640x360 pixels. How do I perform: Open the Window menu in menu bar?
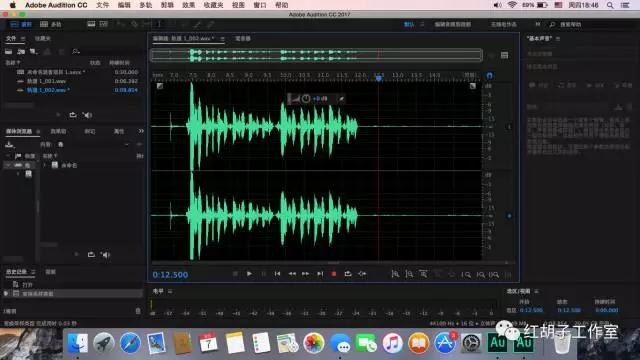pos(260,5)
